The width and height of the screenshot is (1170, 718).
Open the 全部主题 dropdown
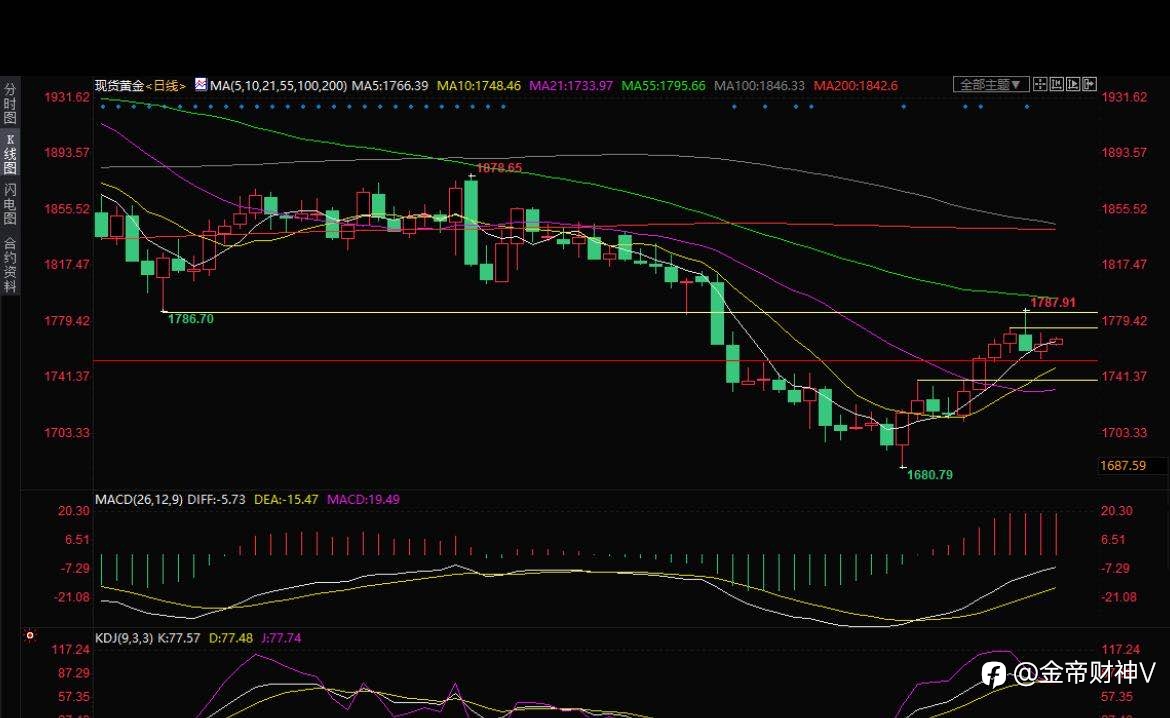[991, 84]
